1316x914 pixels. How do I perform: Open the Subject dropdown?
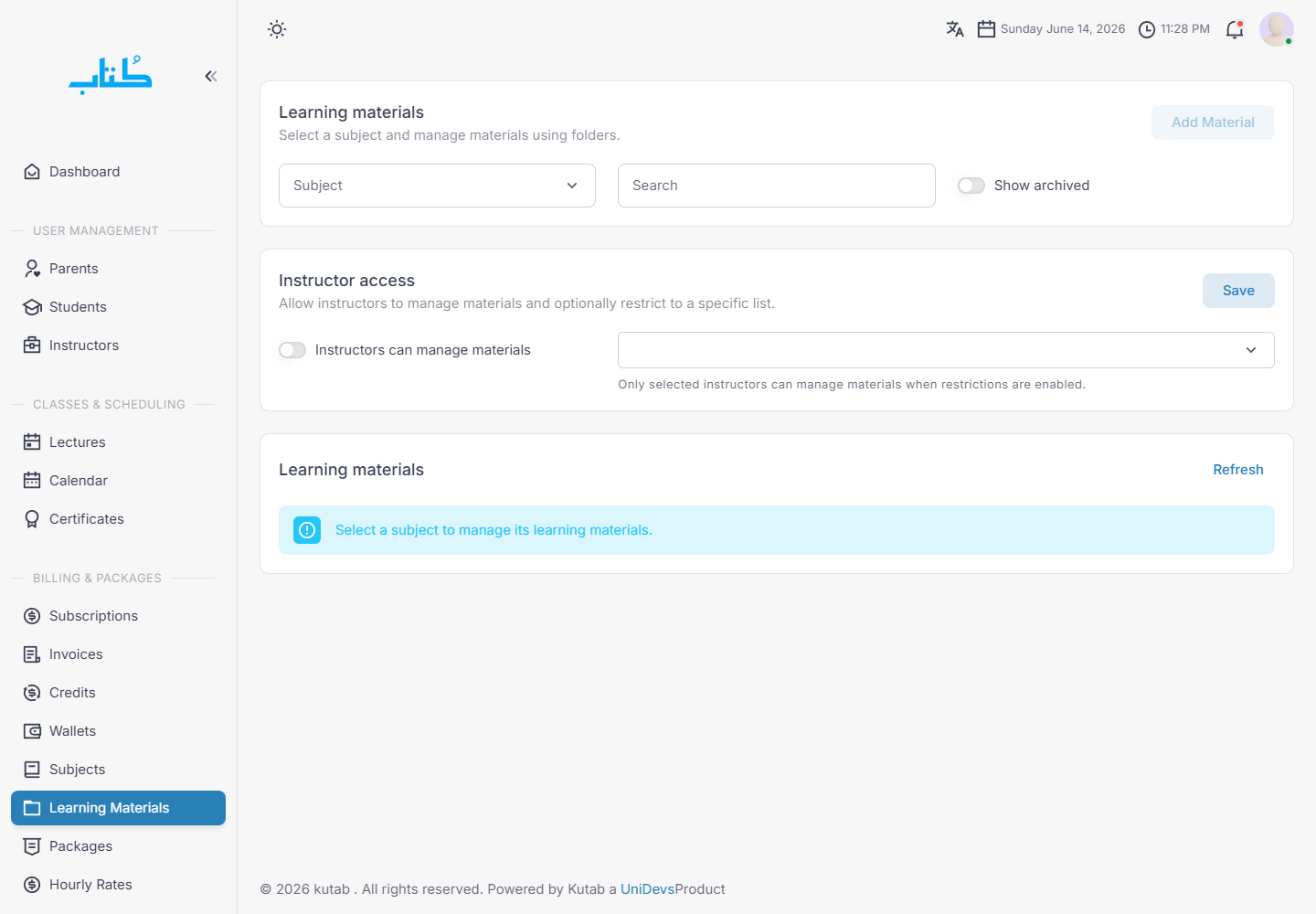(437, 186)
